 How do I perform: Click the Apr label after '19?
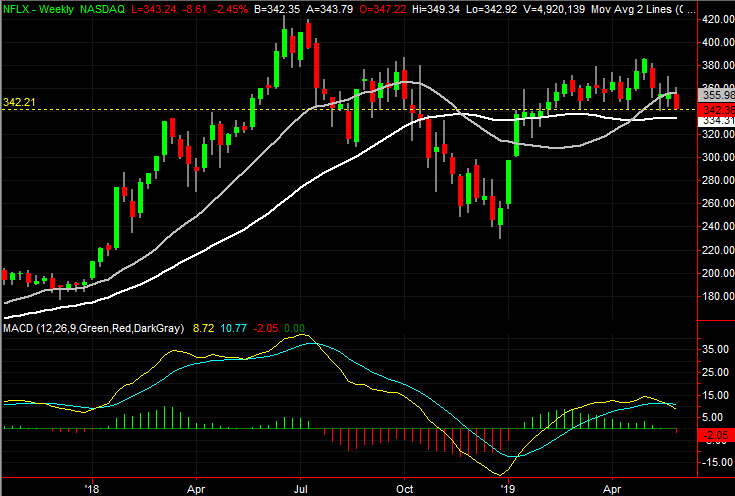click(612, 489)
